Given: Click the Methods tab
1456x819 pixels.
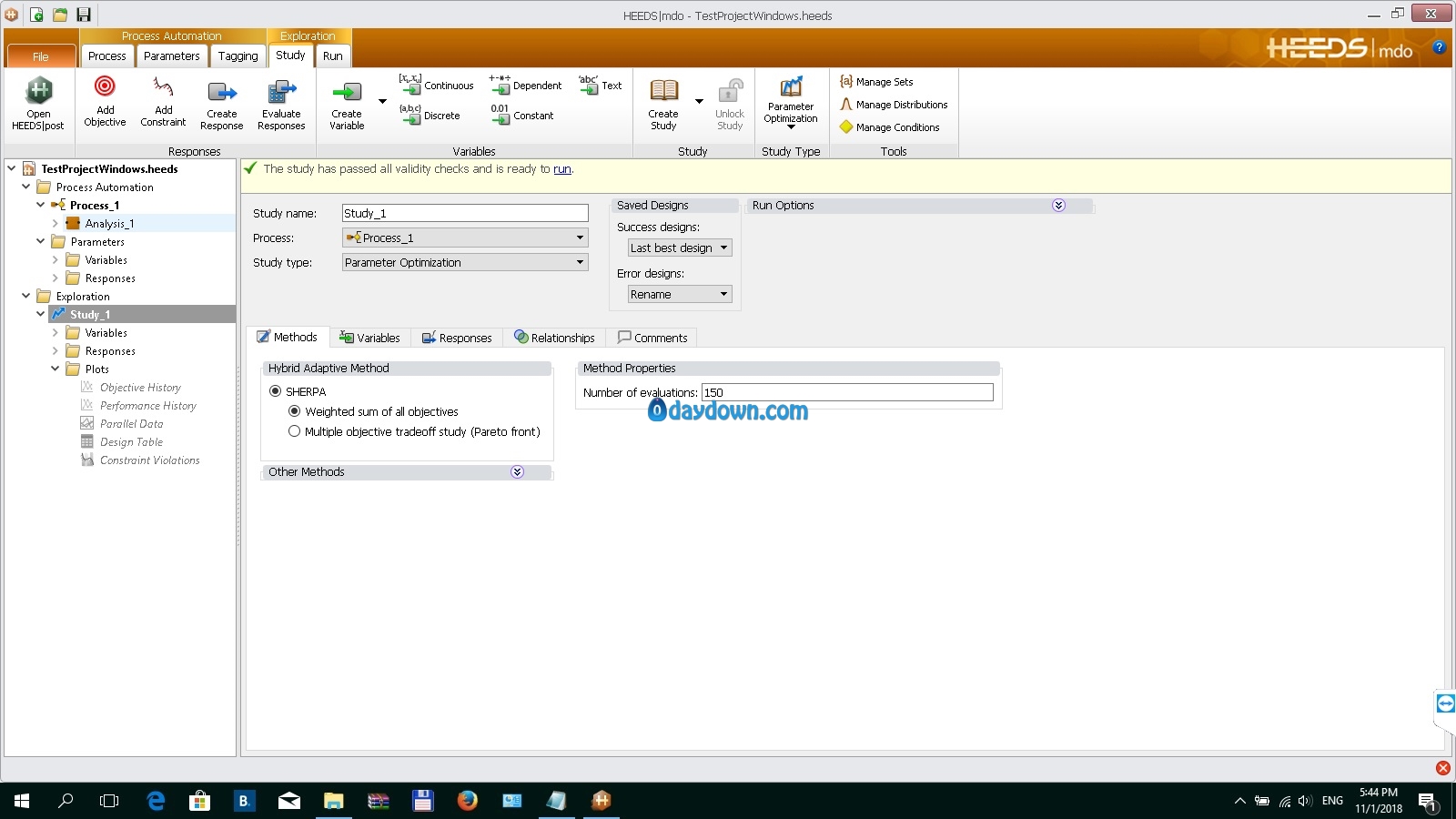Looking at the screenshot, I should pyautogui.click(x=288, y=337).
